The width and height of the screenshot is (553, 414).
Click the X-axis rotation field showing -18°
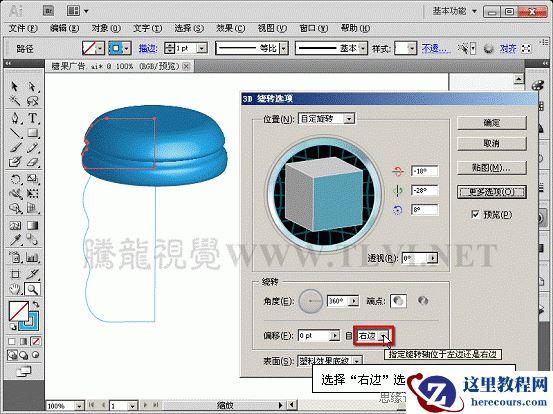(x=424, y=171)
